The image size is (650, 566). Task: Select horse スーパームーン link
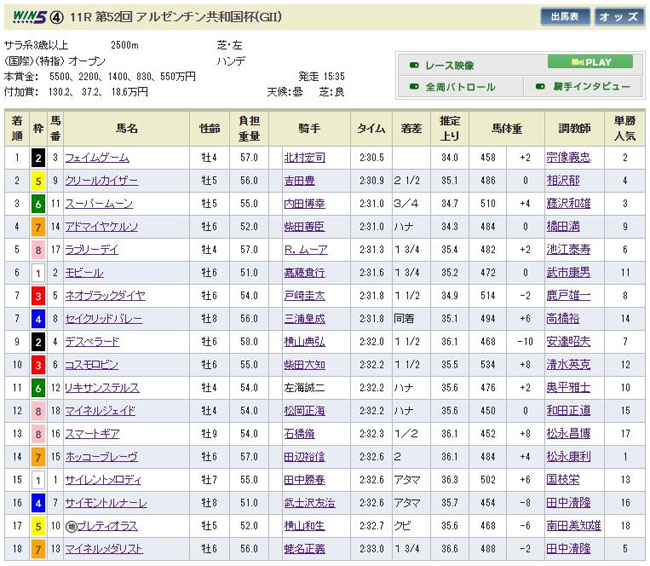click(x=96, y=203)
